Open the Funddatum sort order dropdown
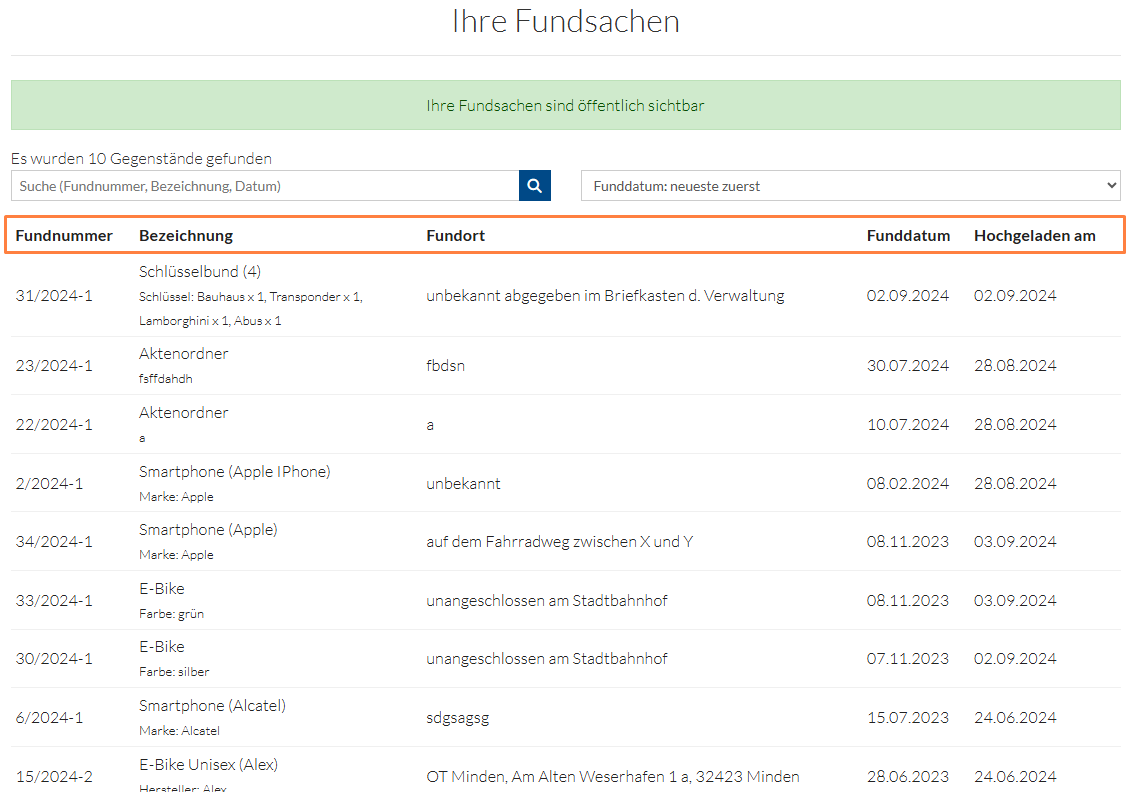 click(x=850, y=186)
